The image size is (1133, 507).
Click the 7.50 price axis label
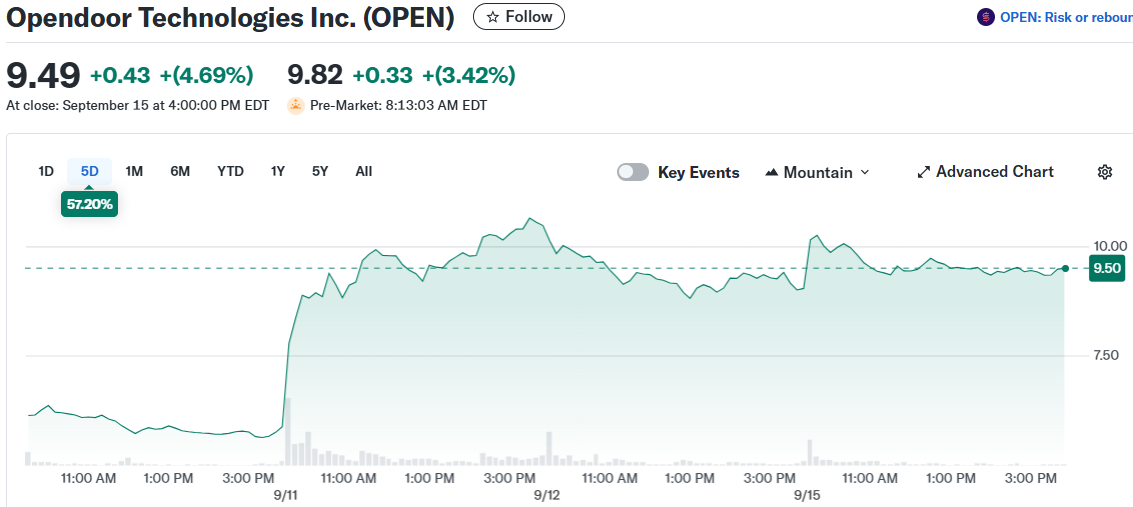tap(1107, 355)
